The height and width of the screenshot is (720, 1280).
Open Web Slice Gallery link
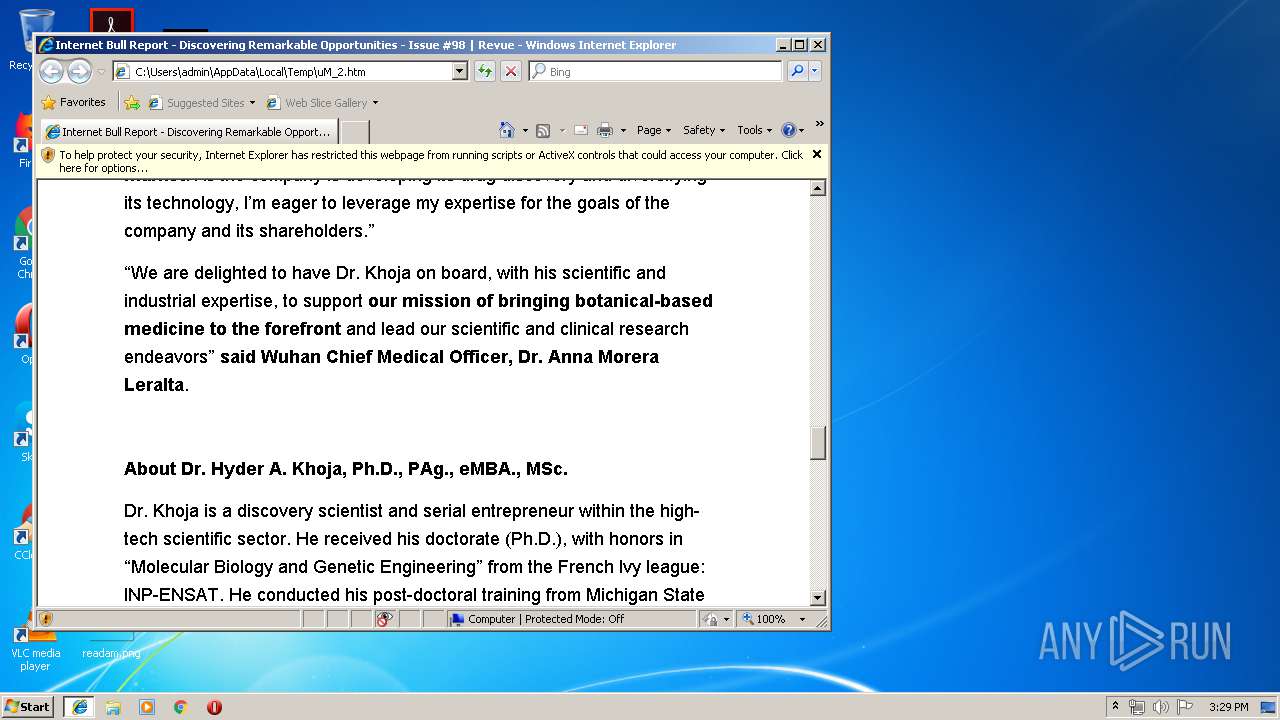point(317,103)
